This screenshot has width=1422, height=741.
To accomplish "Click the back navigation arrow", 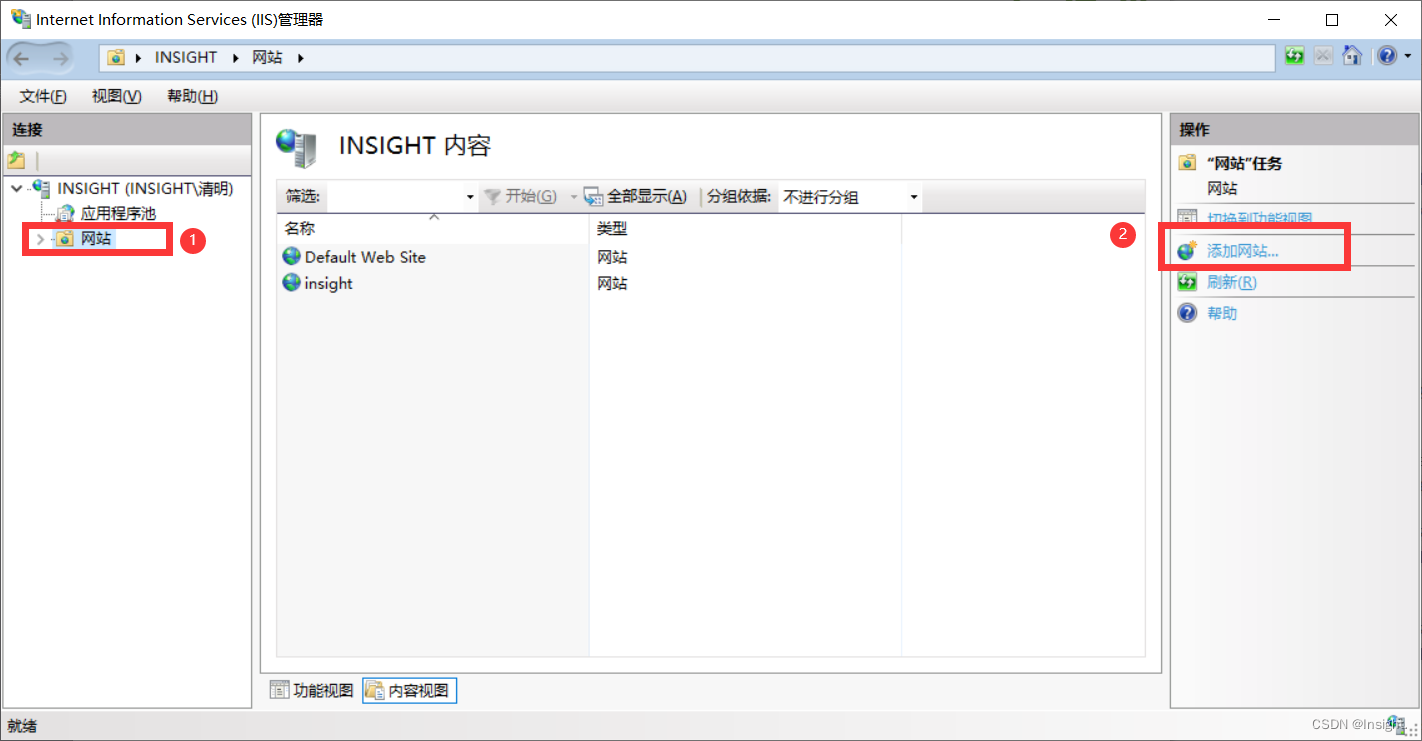I will [x=22, y=58].
